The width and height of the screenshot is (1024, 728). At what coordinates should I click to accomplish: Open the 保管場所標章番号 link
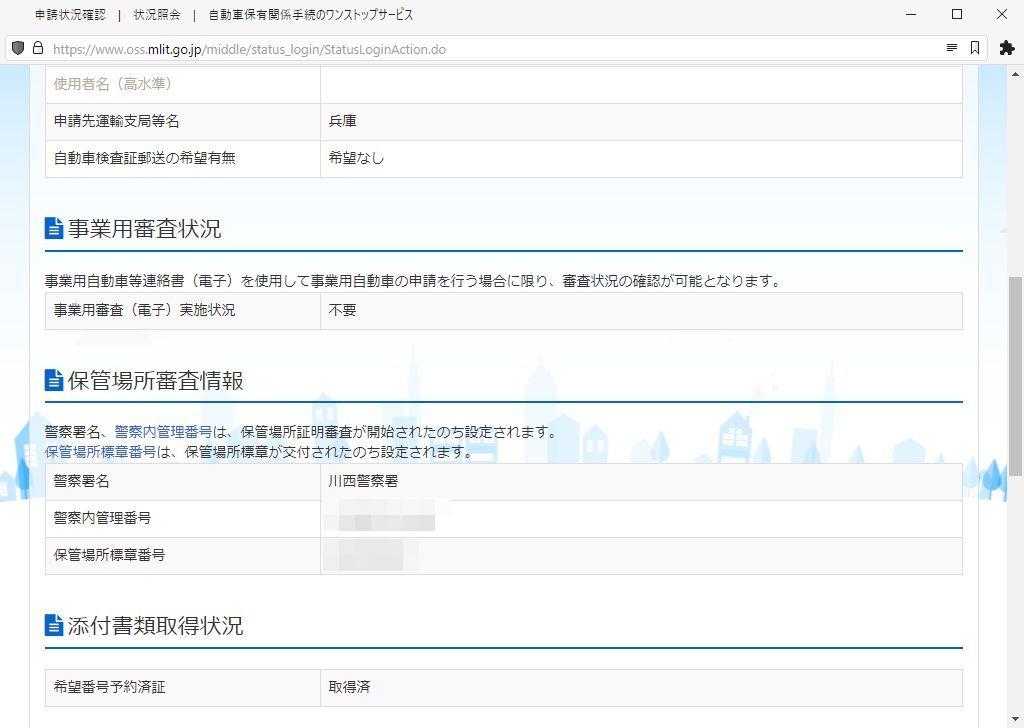coord(101,452)
